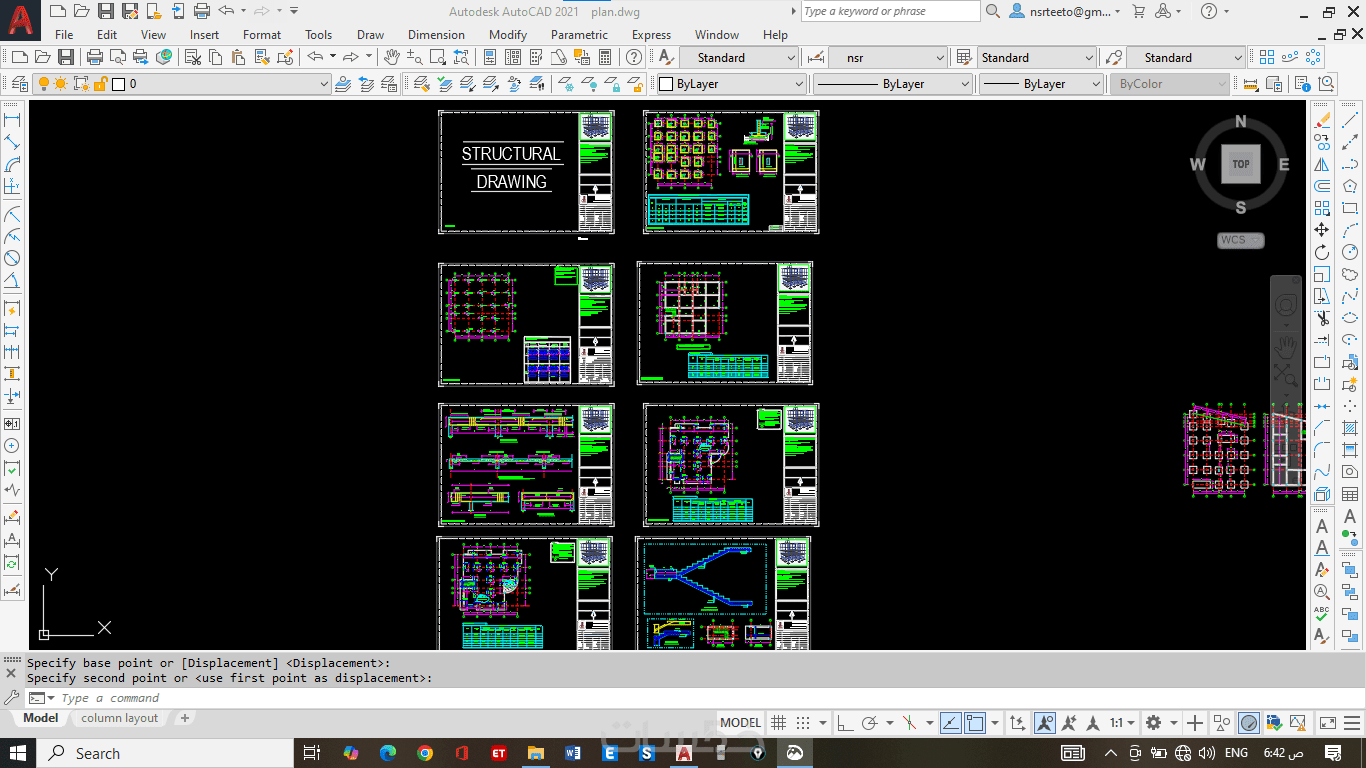
Task: Click the Arc Length dimension tool on left toolbar
Action: (x=13, y=164)
